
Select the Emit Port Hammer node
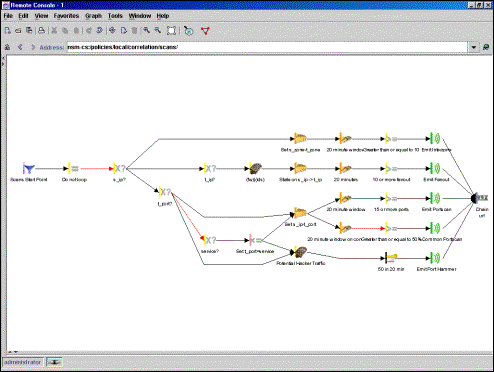[435, 258]
